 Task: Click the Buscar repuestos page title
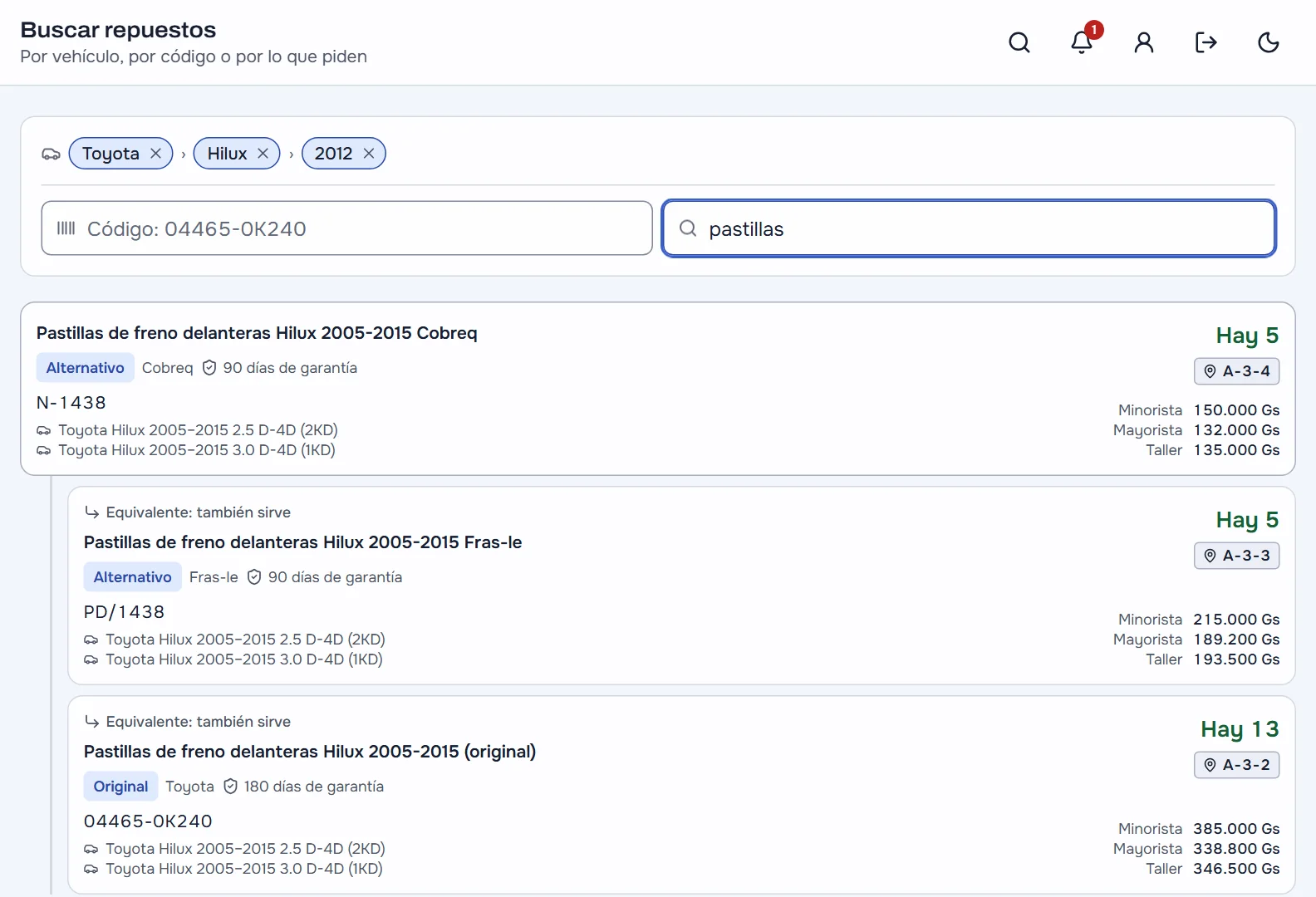[118, 30]
